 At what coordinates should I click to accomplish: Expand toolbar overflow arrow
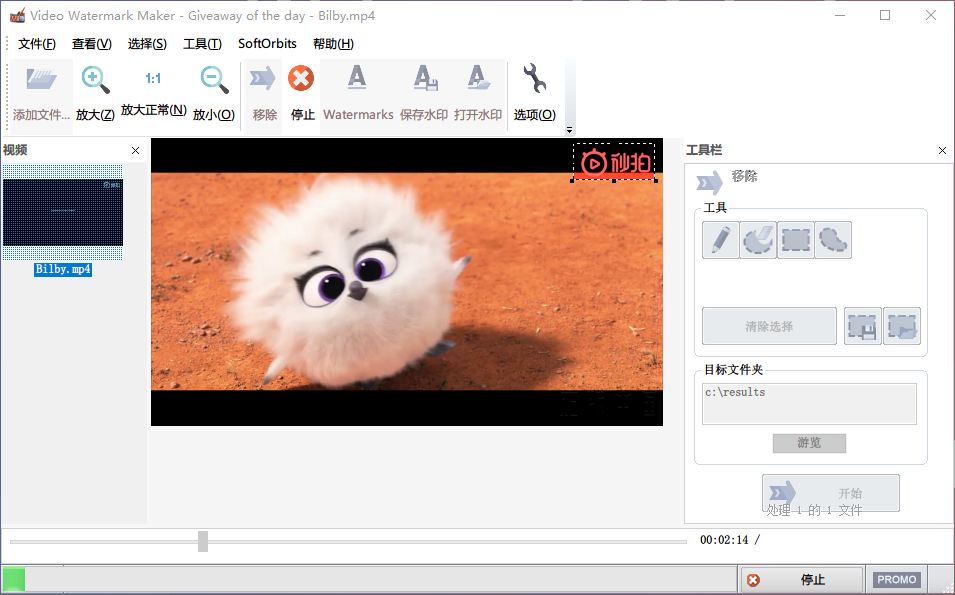(x=569, y=129)
